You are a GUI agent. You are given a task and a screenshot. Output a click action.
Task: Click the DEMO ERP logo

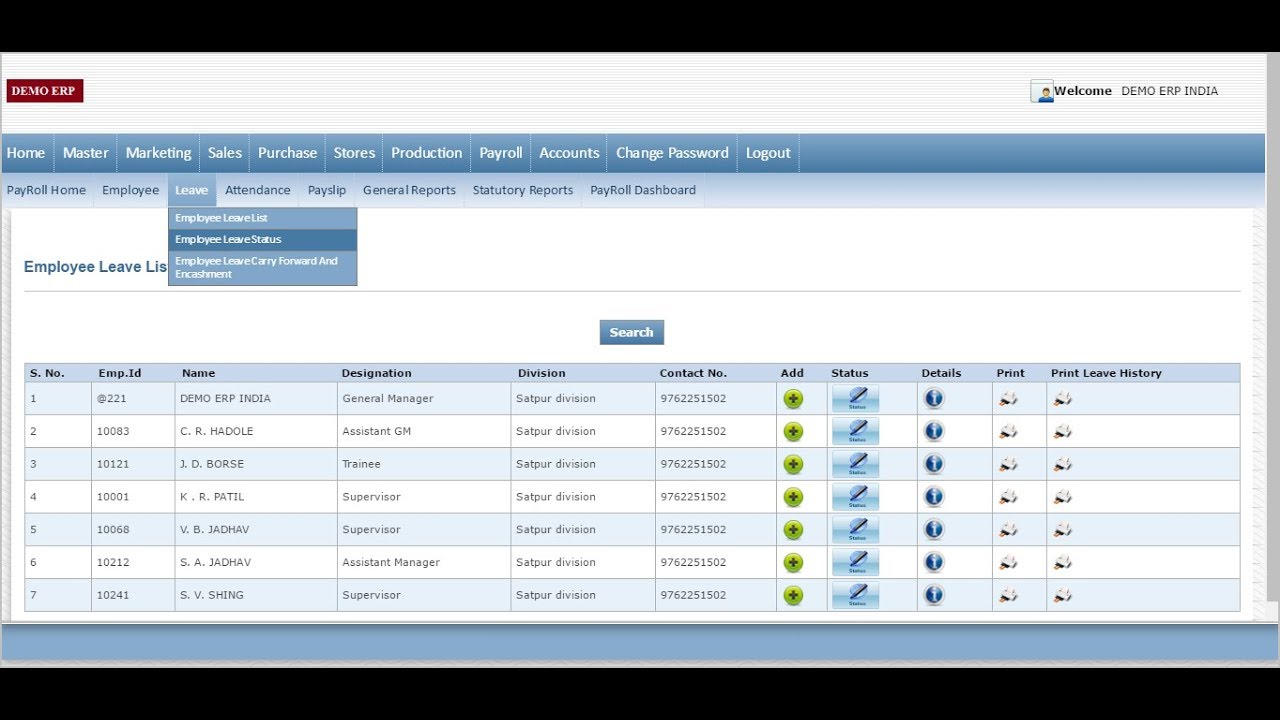[45, 91]
